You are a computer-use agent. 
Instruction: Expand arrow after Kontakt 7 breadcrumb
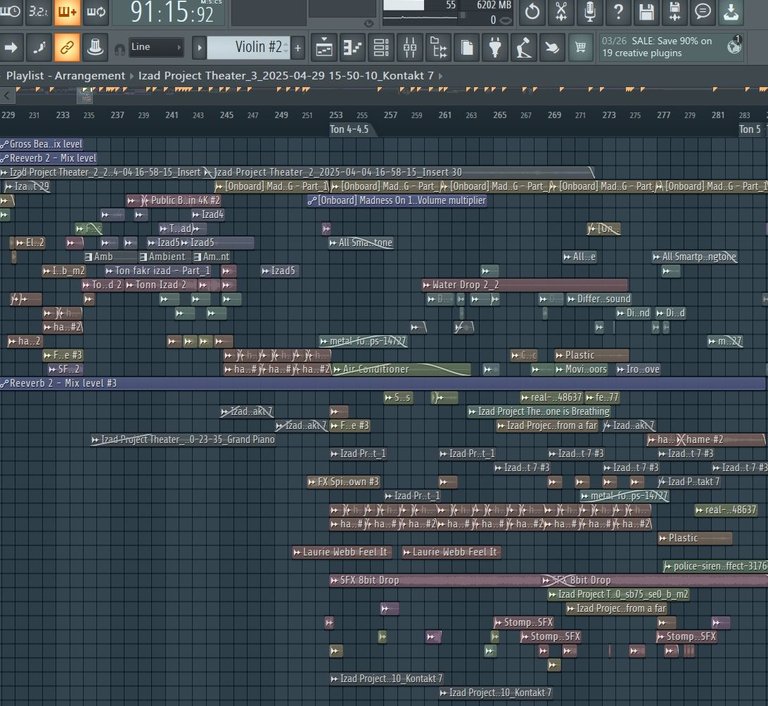click(x=441, y=76)
